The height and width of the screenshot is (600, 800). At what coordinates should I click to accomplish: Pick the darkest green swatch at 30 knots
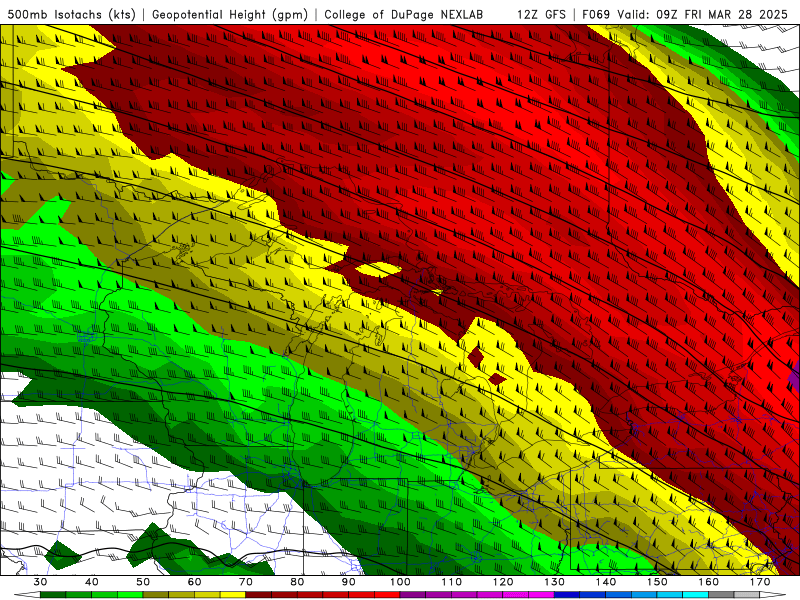tap(53, 595)
